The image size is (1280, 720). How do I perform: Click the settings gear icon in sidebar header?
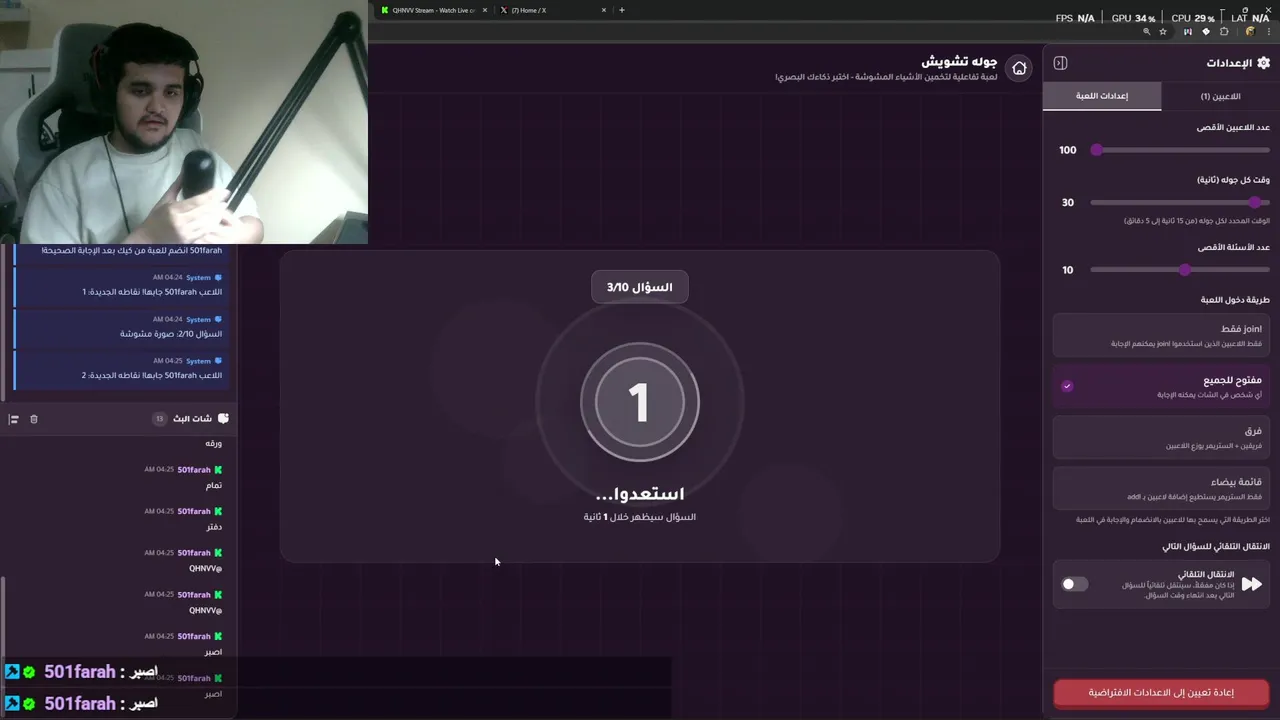point(1263,63)
